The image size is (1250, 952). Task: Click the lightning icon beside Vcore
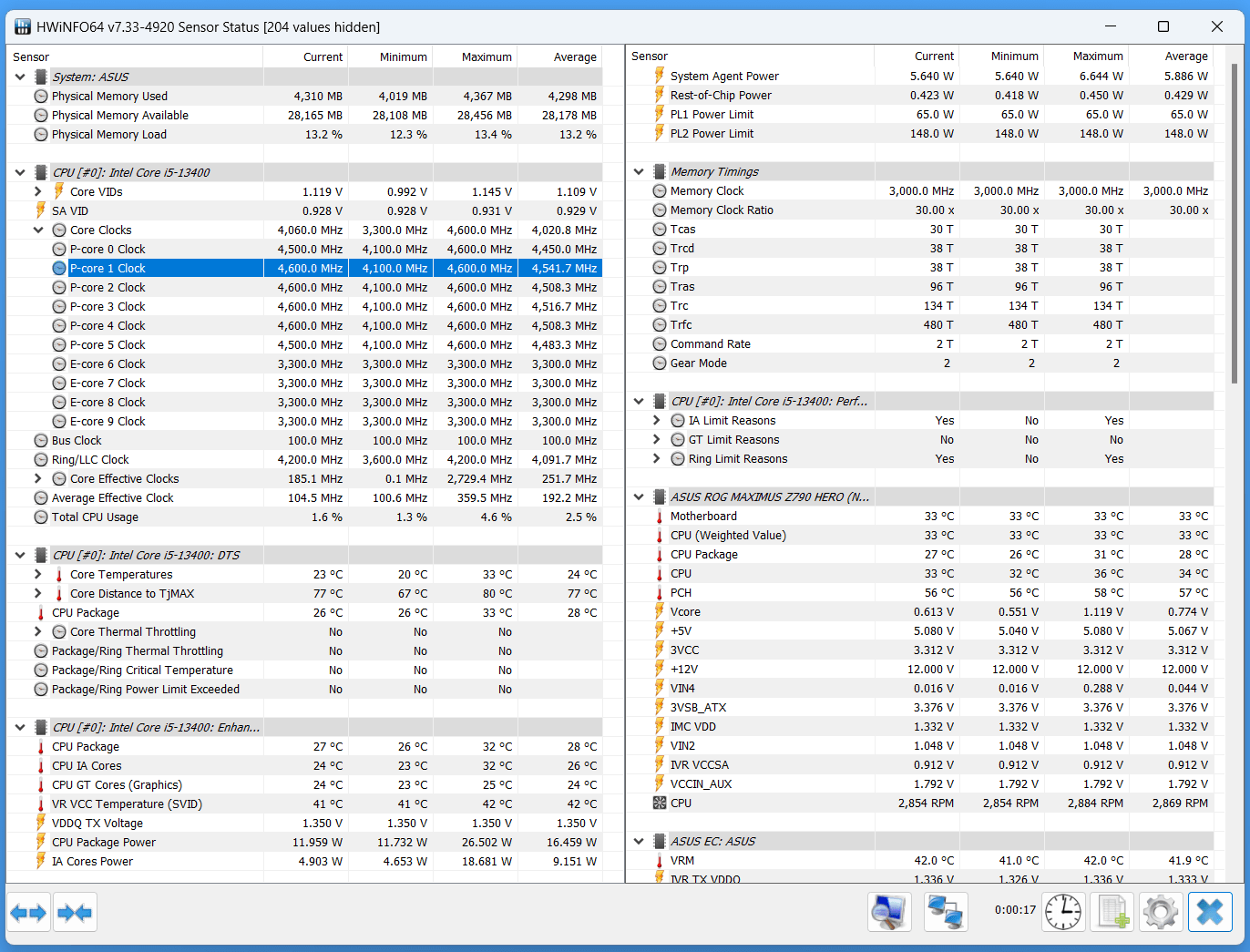(x=660, y=611)
